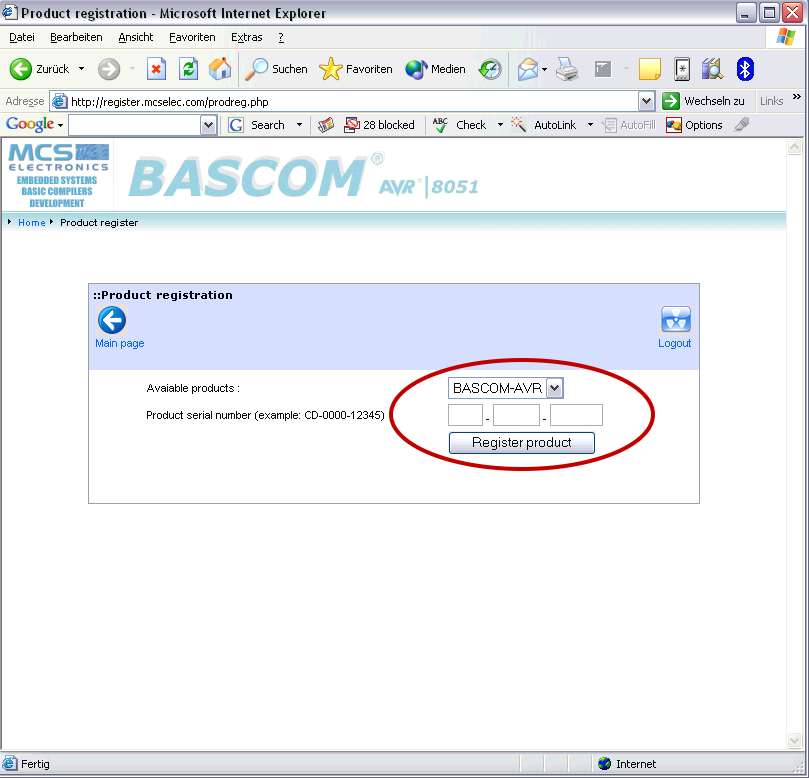Stop page loading with the red X icon

(x=156, y=69)
